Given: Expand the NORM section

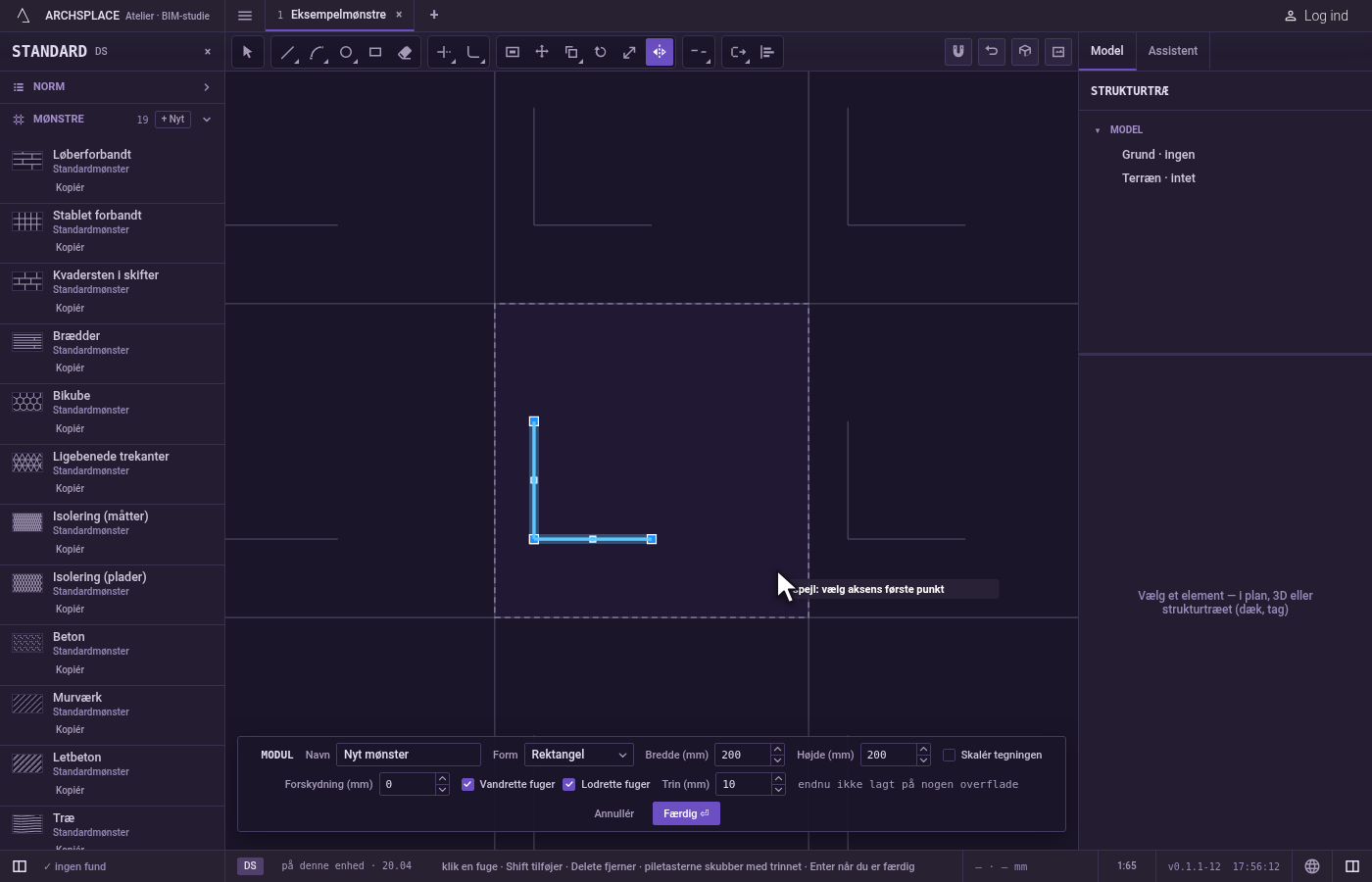Looking at the screenshot, I should point(112,87).
